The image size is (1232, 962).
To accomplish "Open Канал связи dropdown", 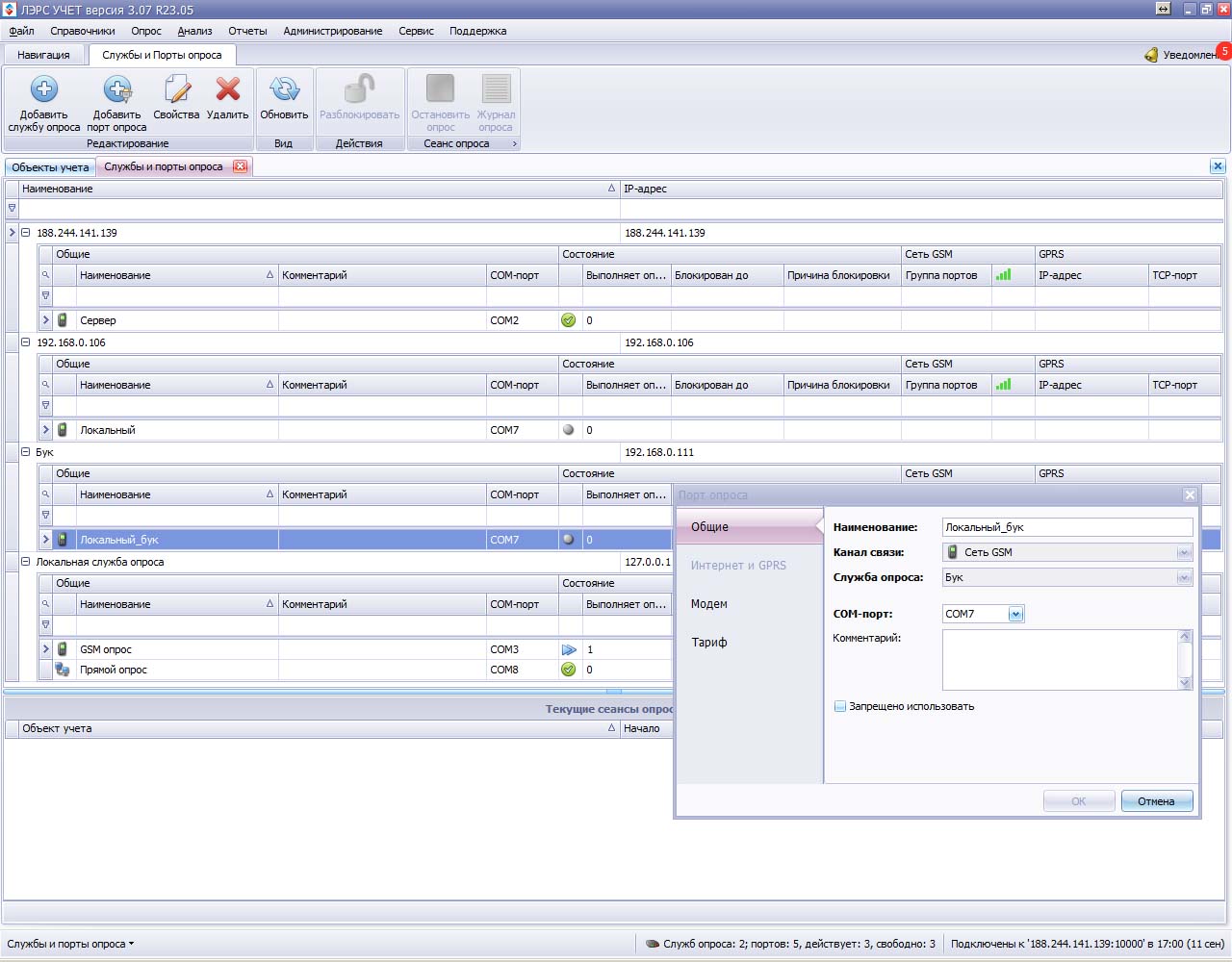I will pos(1184,552).
